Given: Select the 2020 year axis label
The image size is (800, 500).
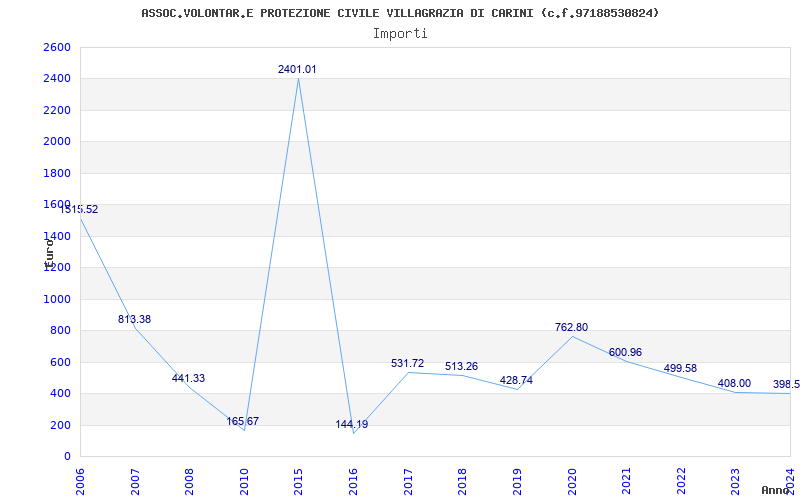Looking at the screenshot, I should pyautogui.click(x=572, y=482).
